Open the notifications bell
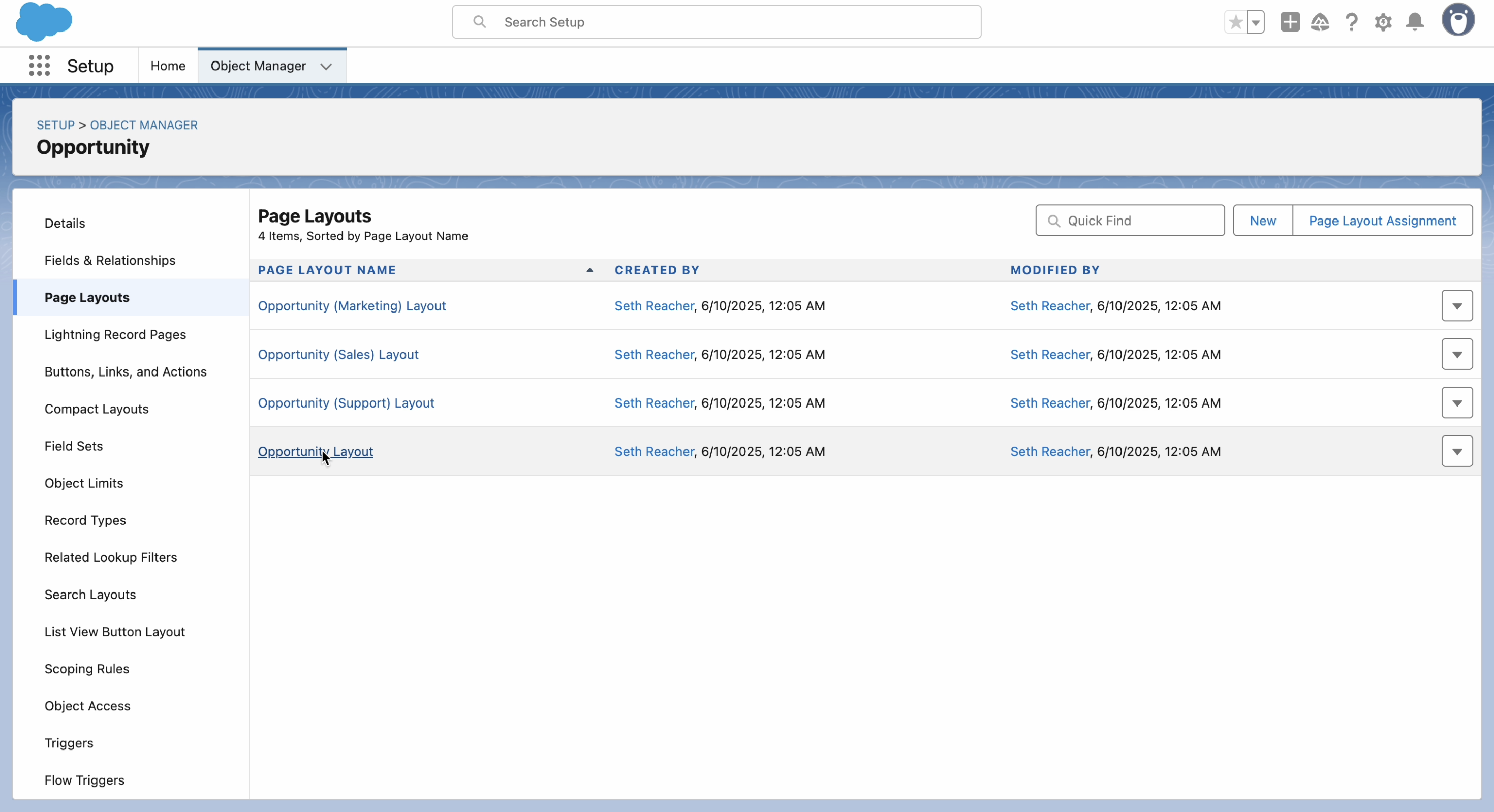1494x812 pixels. [1415, 22]
